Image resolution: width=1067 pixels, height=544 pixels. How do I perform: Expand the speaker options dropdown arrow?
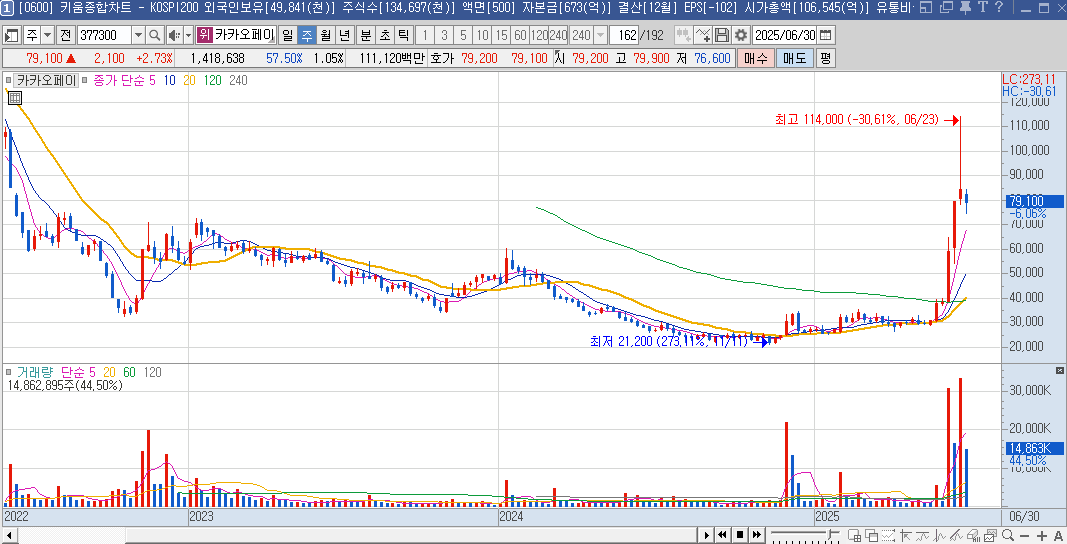coord(188,35)
